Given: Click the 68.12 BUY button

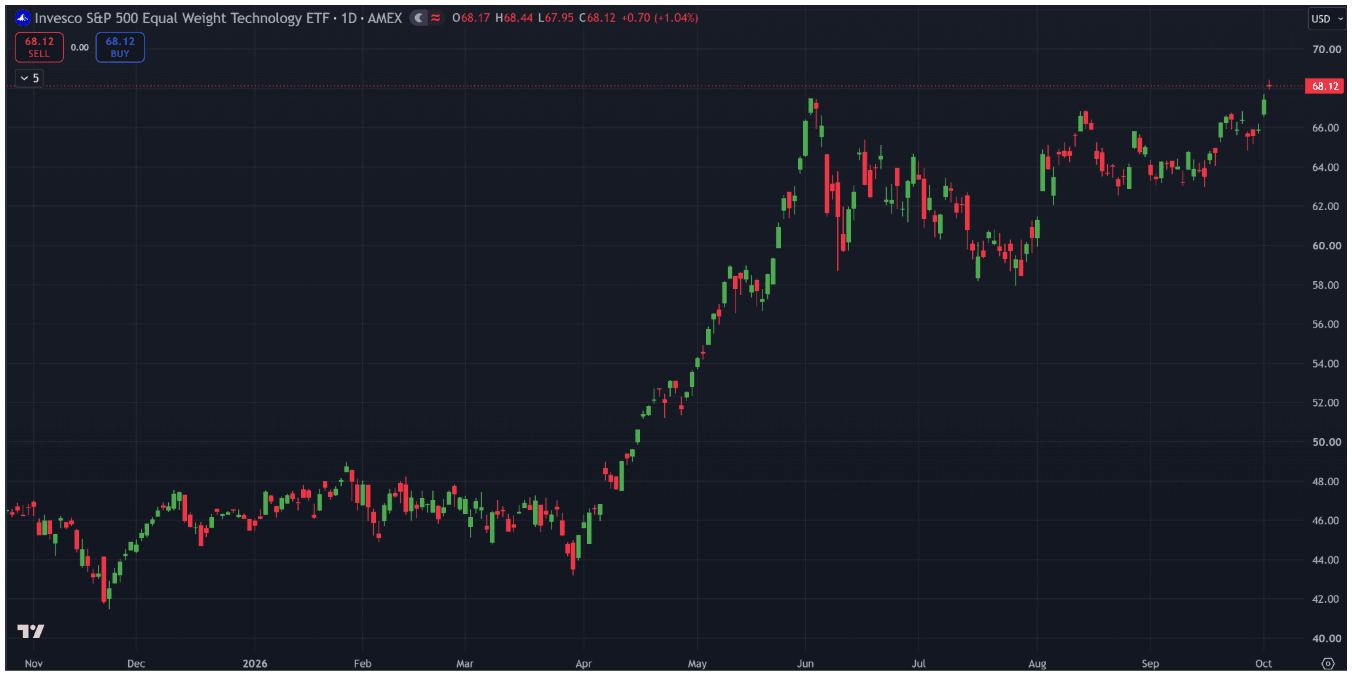Looking at the screenshot, I should (120, 47).
